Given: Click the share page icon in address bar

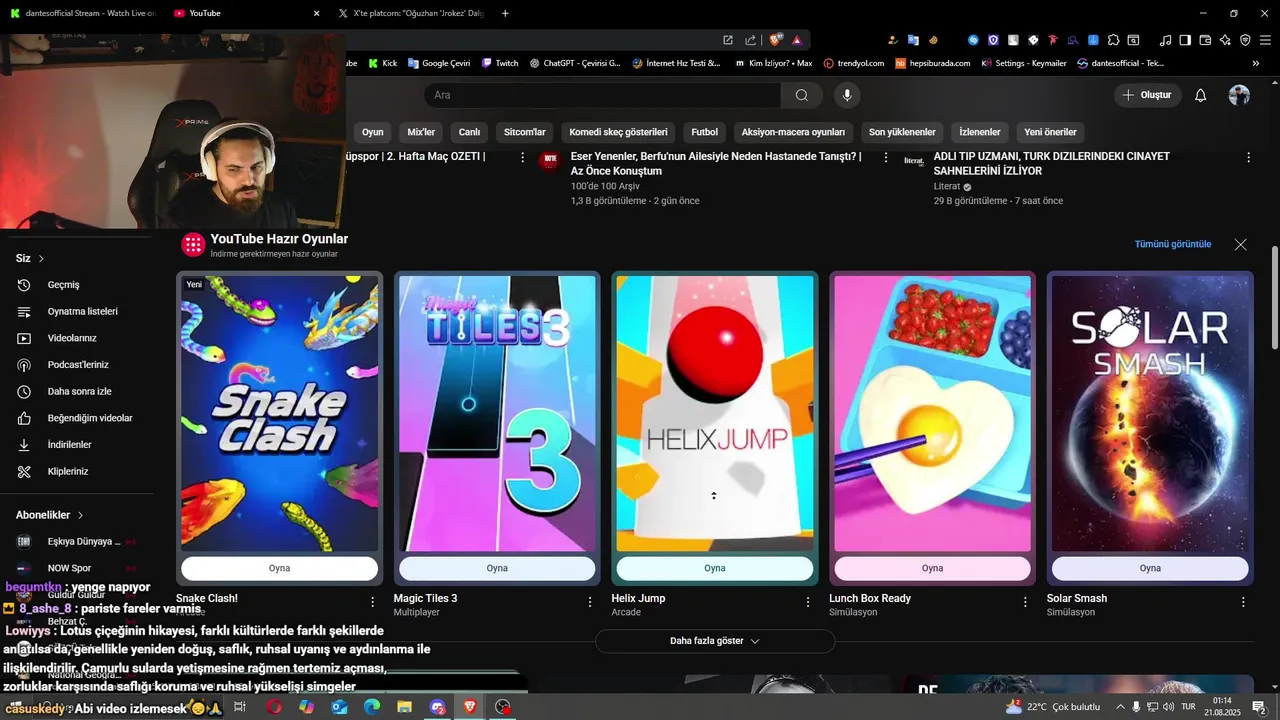Looking at the screenshot, I should pyautogui.click(x=751, y=40).
